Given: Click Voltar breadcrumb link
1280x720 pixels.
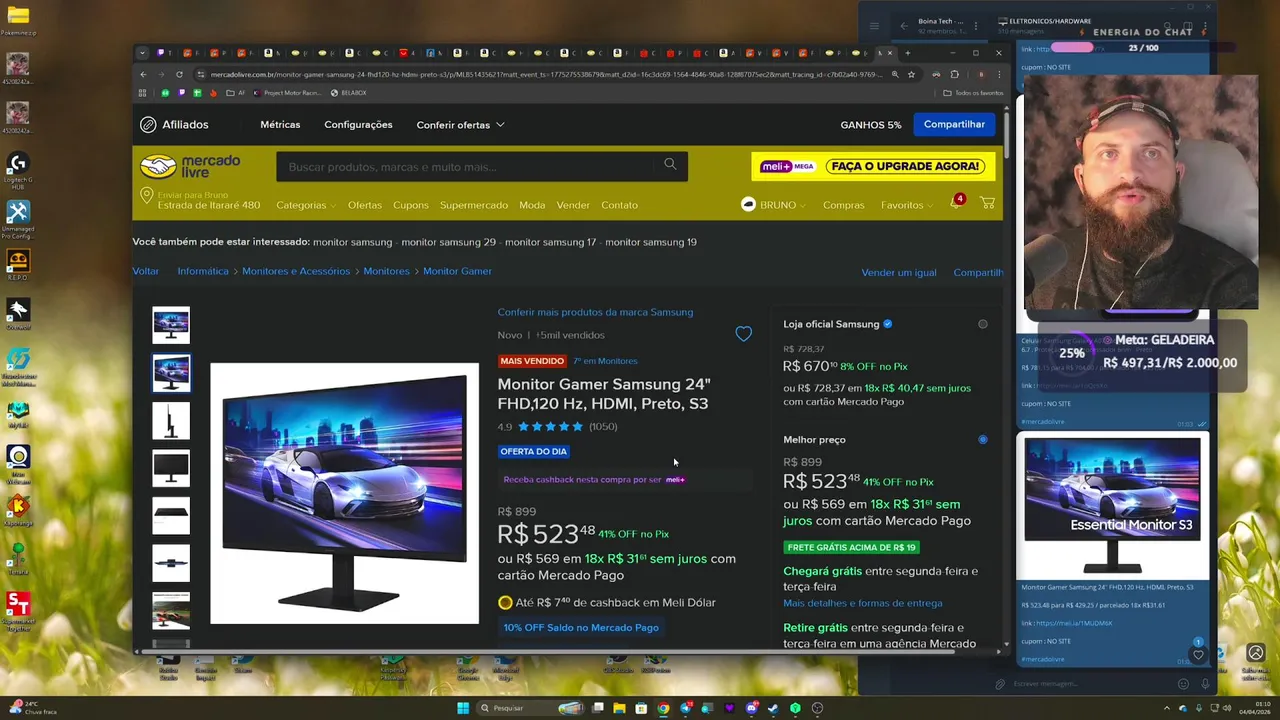Looking at the screenshot, I should click(x=146, y=271).
